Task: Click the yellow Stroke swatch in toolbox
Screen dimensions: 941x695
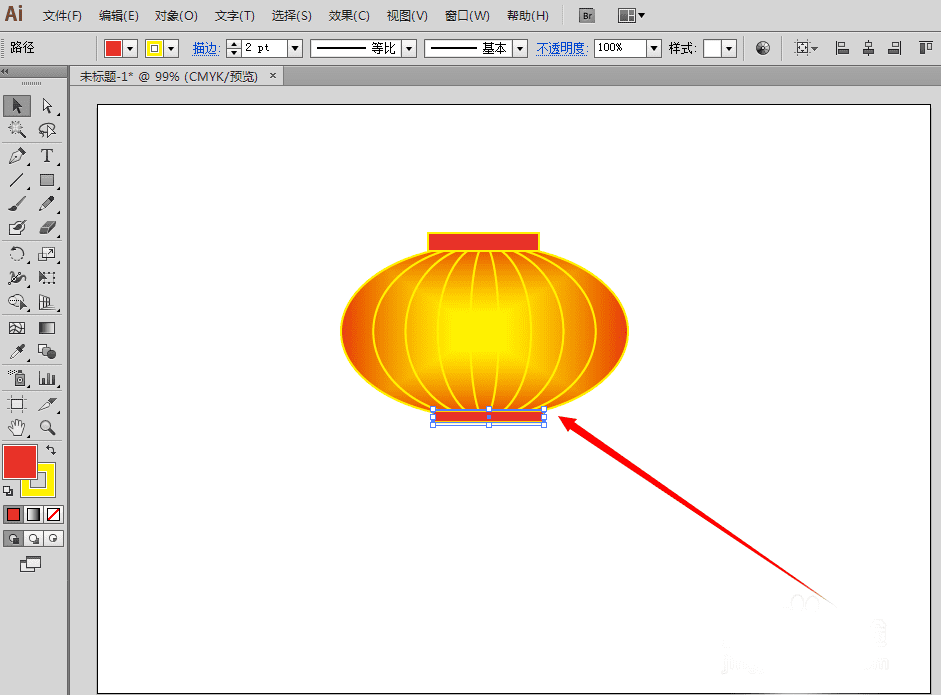Action: coord(47,488)
